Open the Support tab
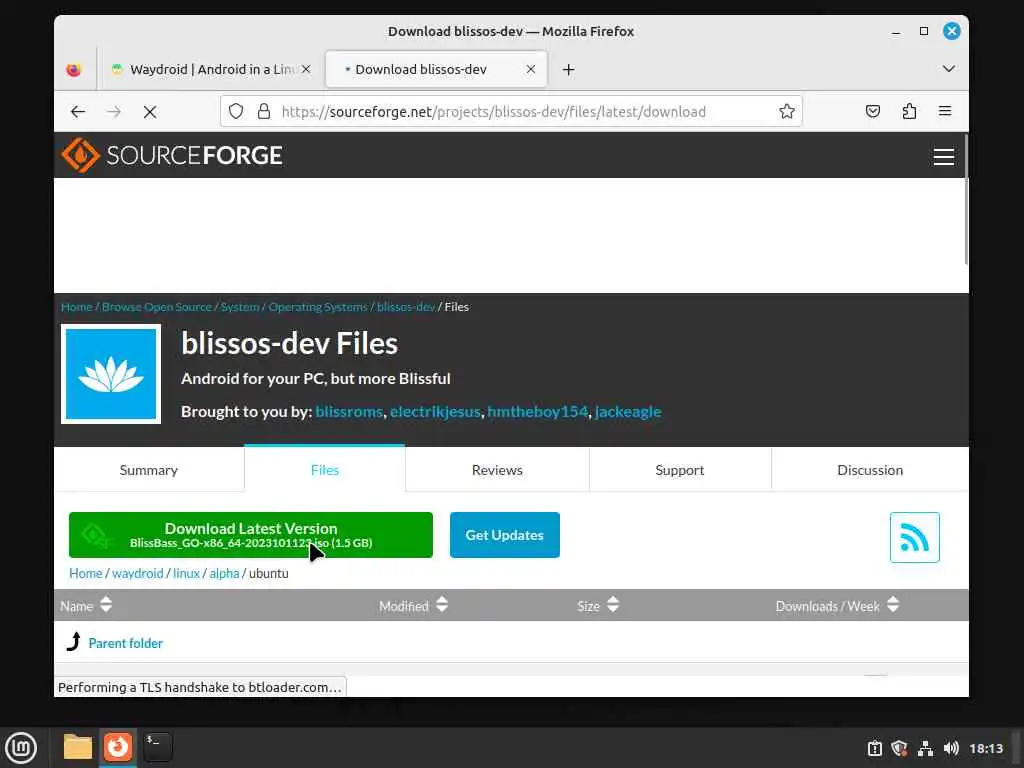Screen dimensions: 1024x768 (x=680, y=470)
